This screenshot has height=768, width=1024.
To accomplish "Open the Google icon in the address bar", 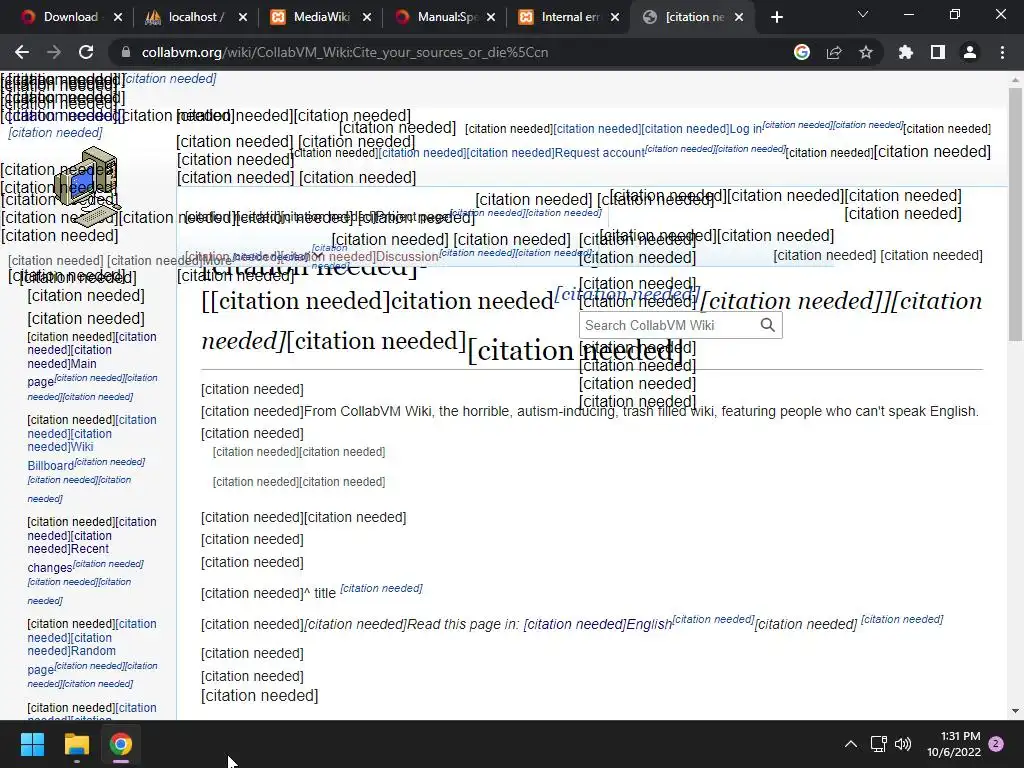I will pyautogui.click(x=802, y=52).
